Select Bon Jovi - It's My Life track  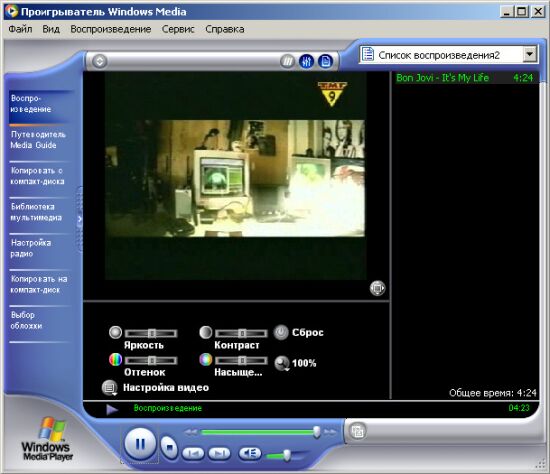click(465, 78)
